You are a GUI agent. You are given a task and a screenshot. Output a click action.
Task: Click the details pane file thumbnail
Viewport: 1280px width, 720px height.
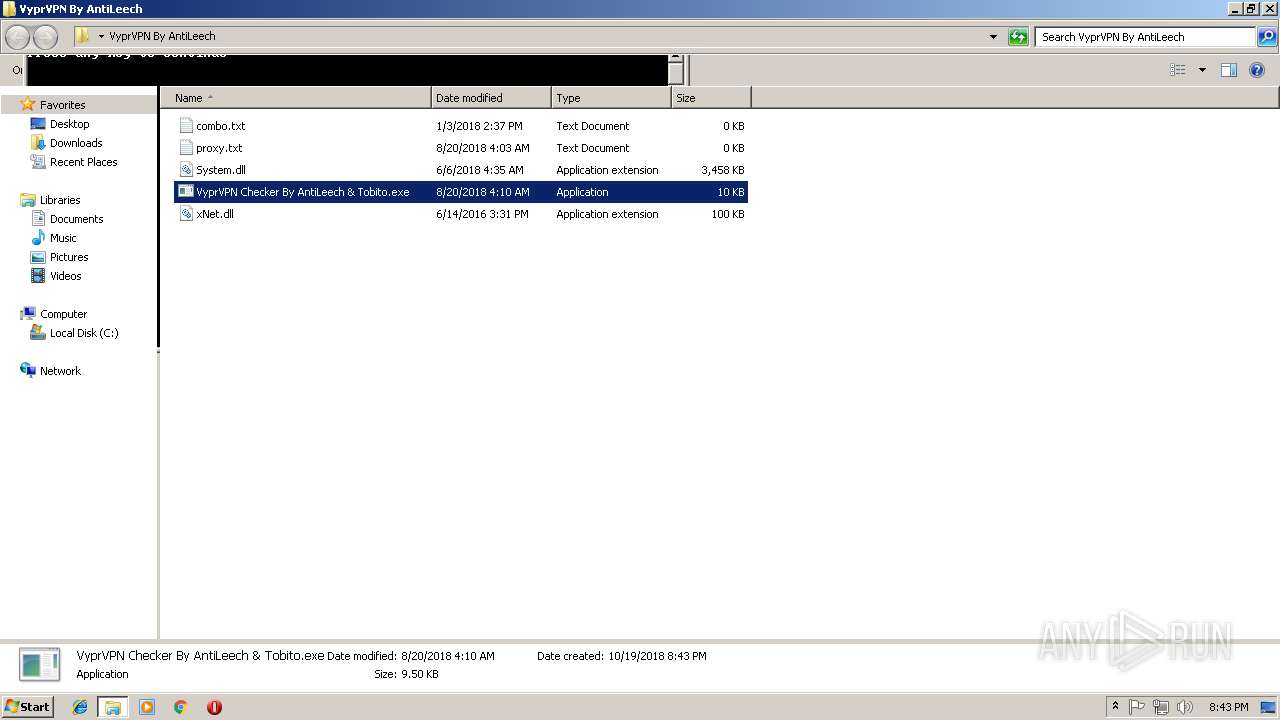tap(40, 665)
